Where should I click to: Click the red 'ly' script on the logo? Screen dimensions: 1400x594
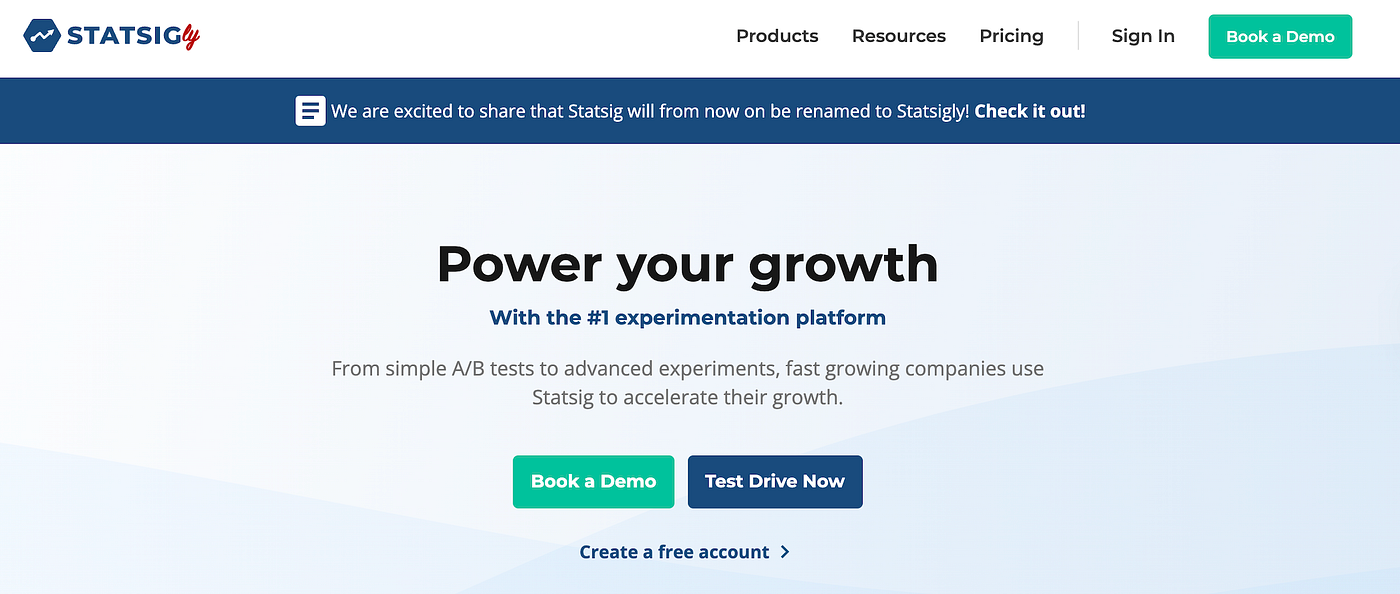click(190, 37)
